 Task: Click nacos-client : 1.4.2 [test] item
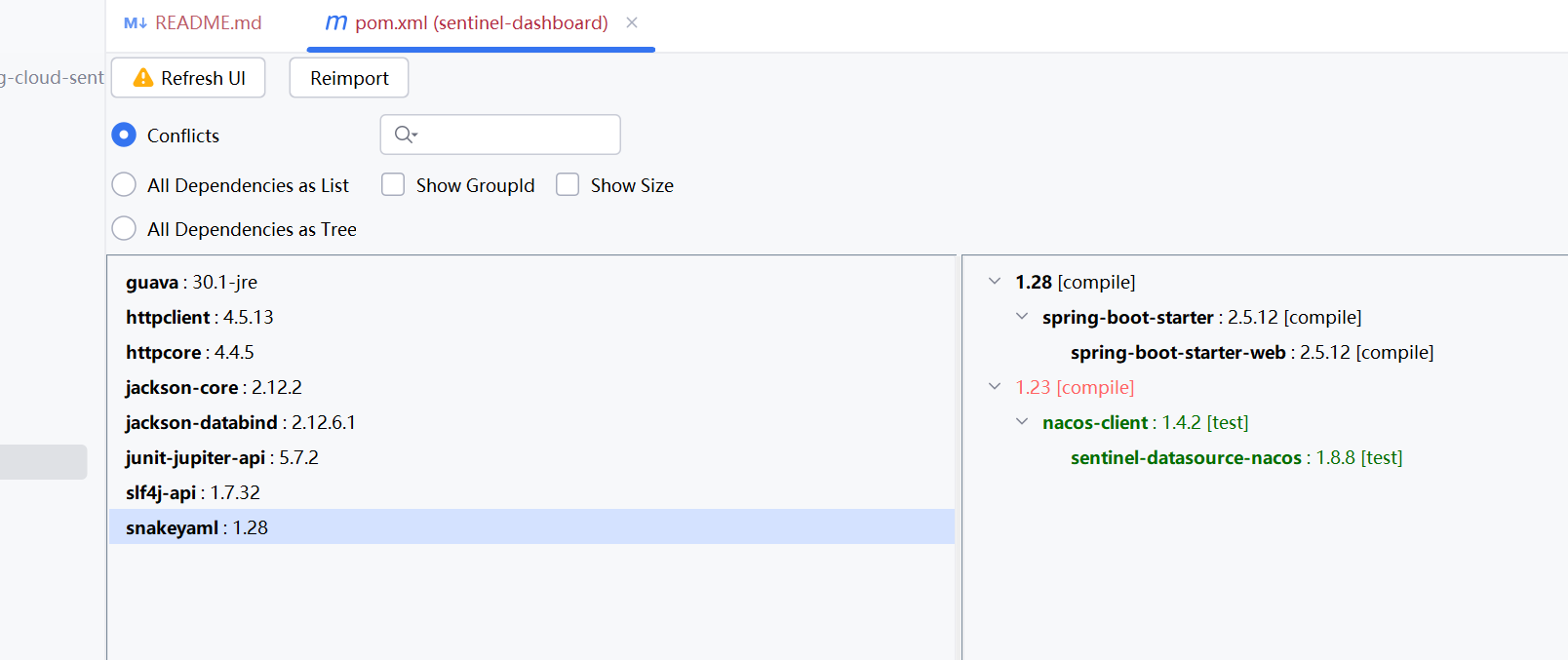pyautogui.click(x=1145, y=422)
